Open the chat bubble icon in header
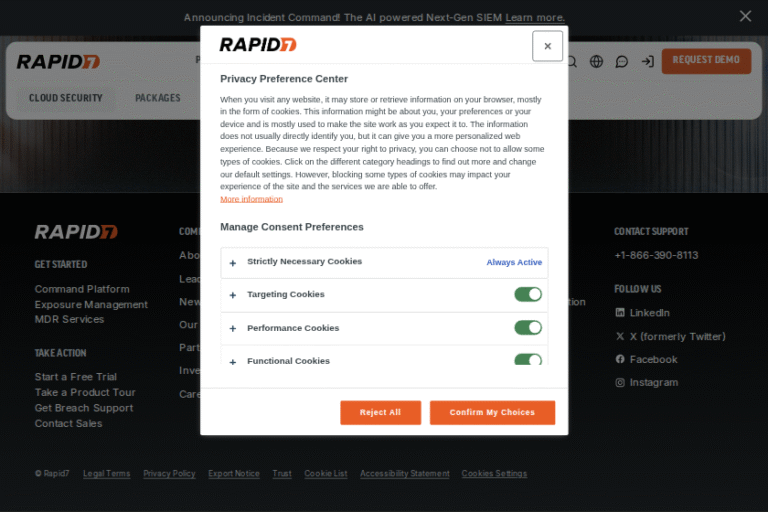The width and height of the screenshot is (768, 512). 621,61
